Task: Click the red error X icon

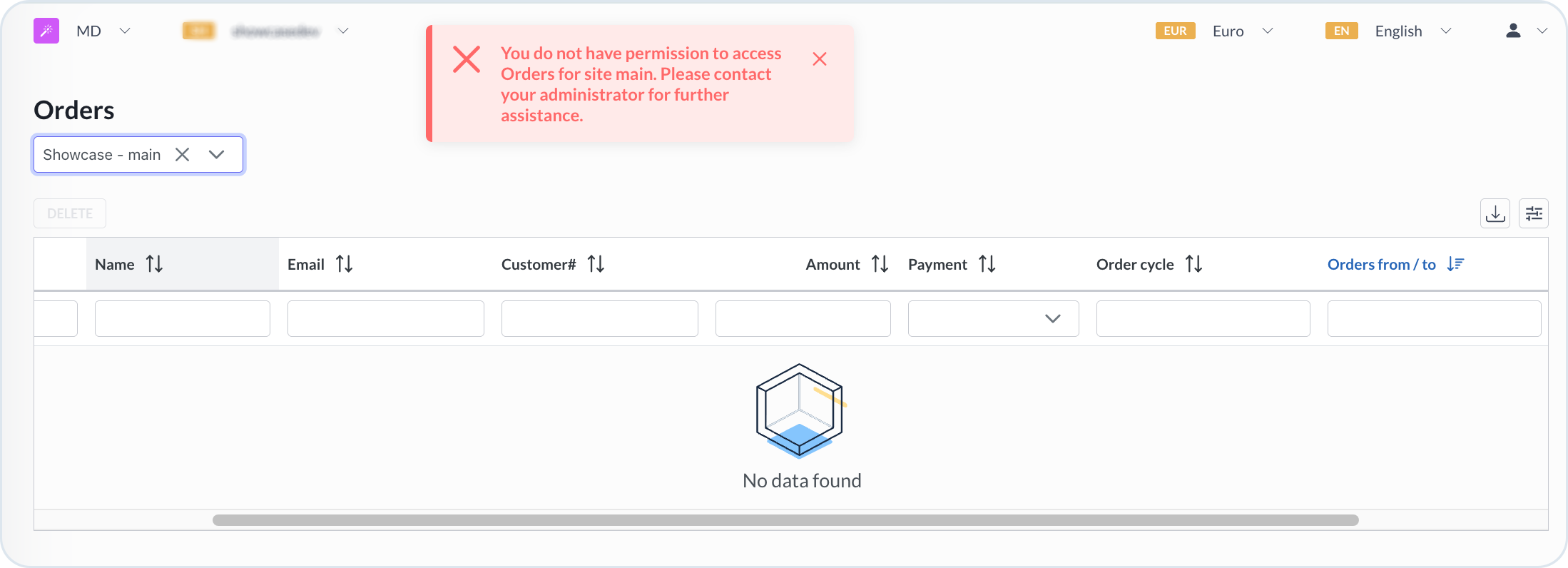Action: pyautogui.click(x=467, y=59)
